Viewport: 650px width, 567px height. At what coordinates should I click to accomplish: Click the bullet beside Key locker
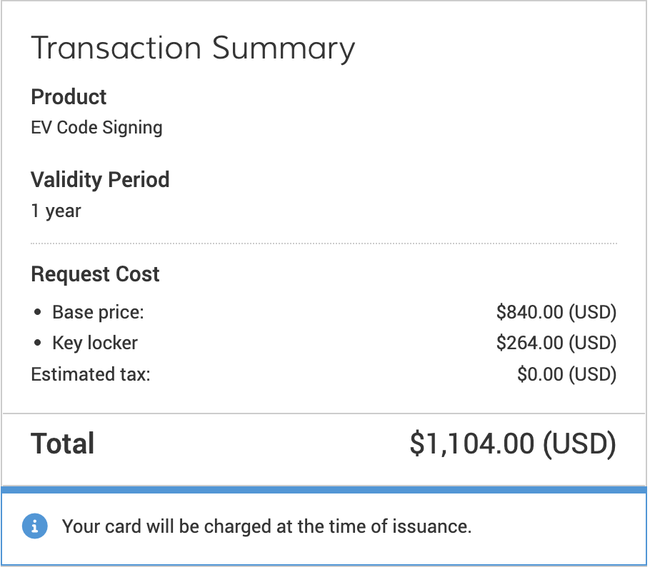[x=38, y=343]
